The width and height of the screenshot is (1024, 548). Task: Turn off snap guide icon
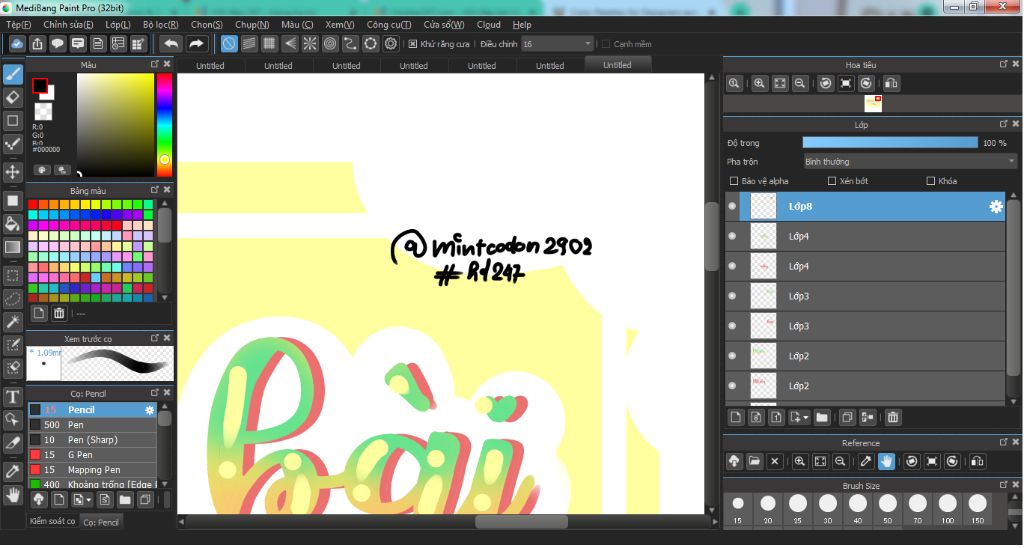pos(229,44)
